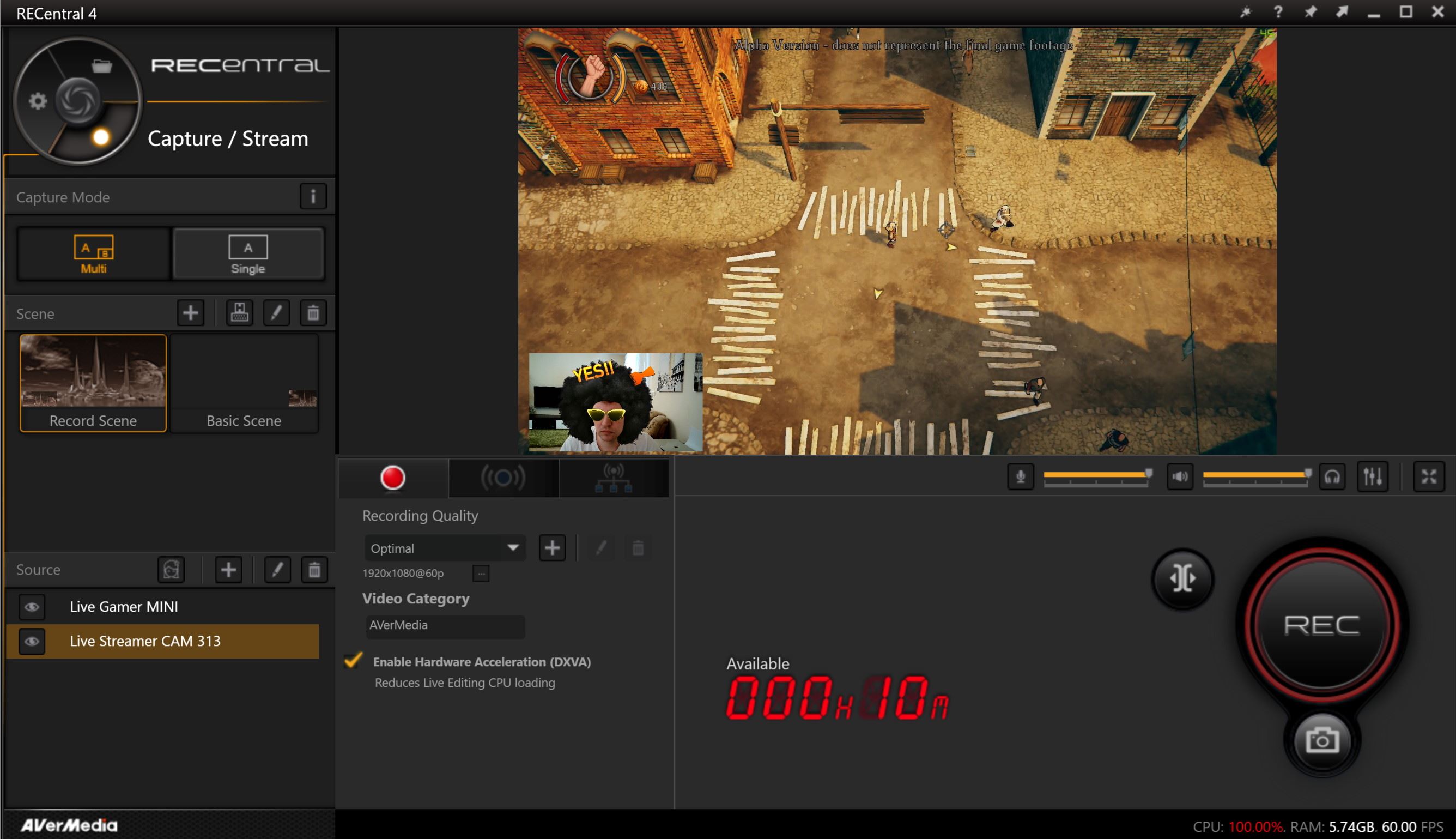This screenshot has width=1456, height=839.
Task: Open the file folder icon in dial
Action: click(x=102, y=67)
